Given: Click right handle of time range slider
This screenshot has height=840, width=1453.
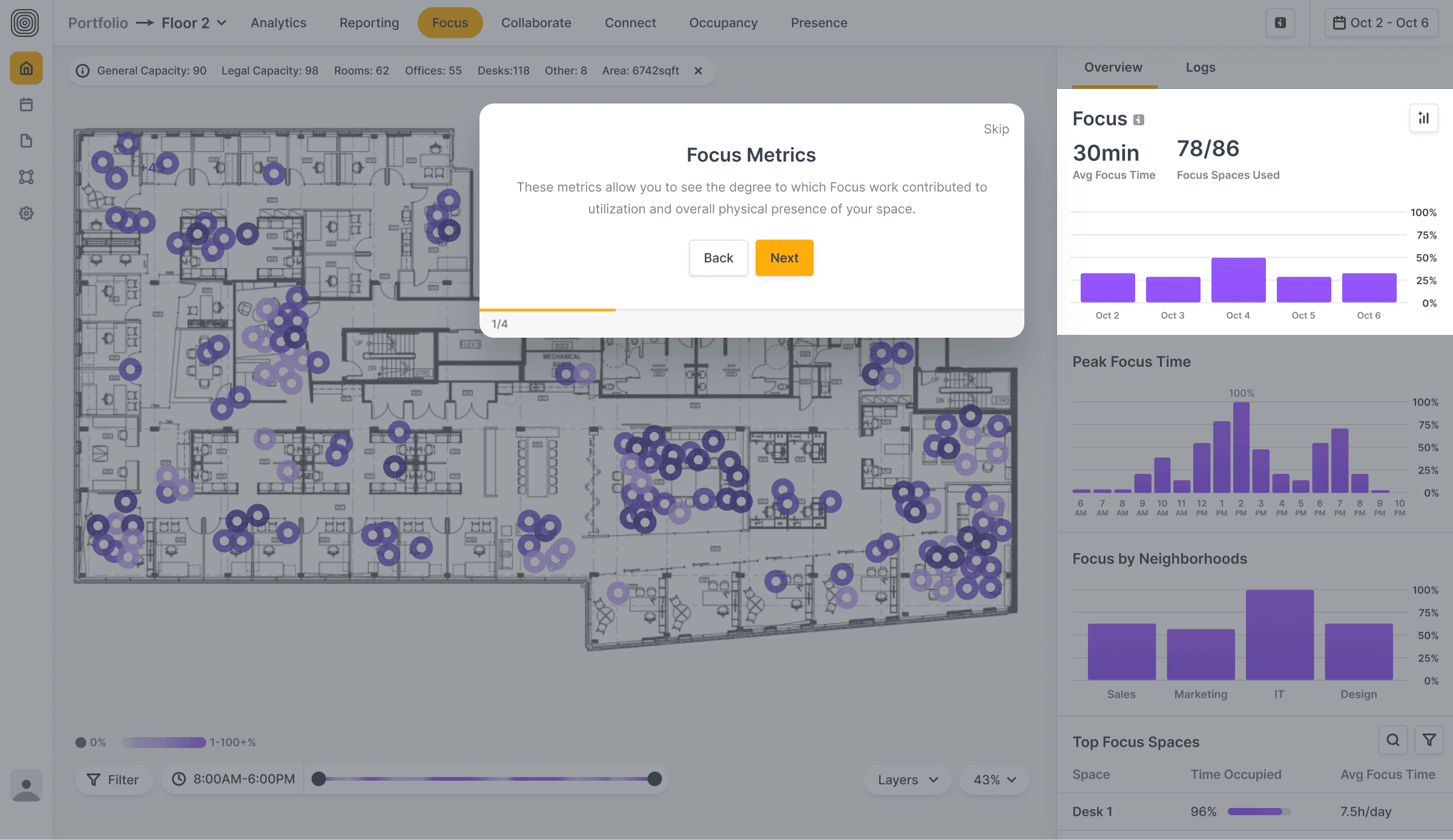Looking at the screenshot, I should 654,779.
